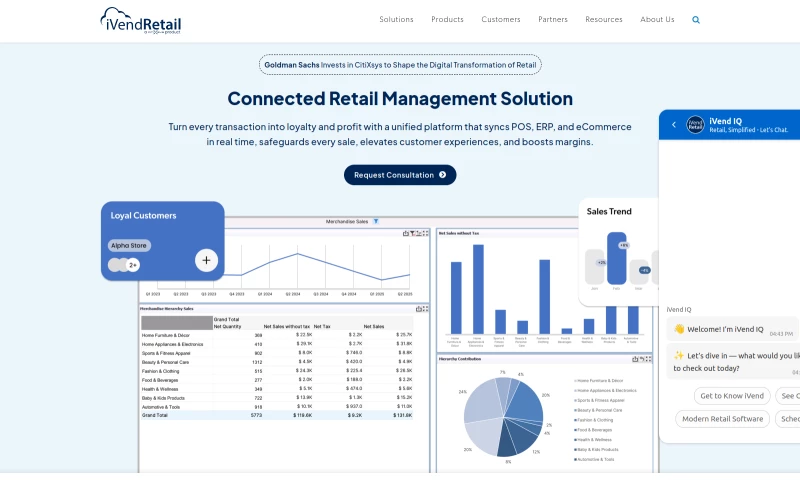Open Products menu
This screenshot has height=480, width=800.
[447, 19]
